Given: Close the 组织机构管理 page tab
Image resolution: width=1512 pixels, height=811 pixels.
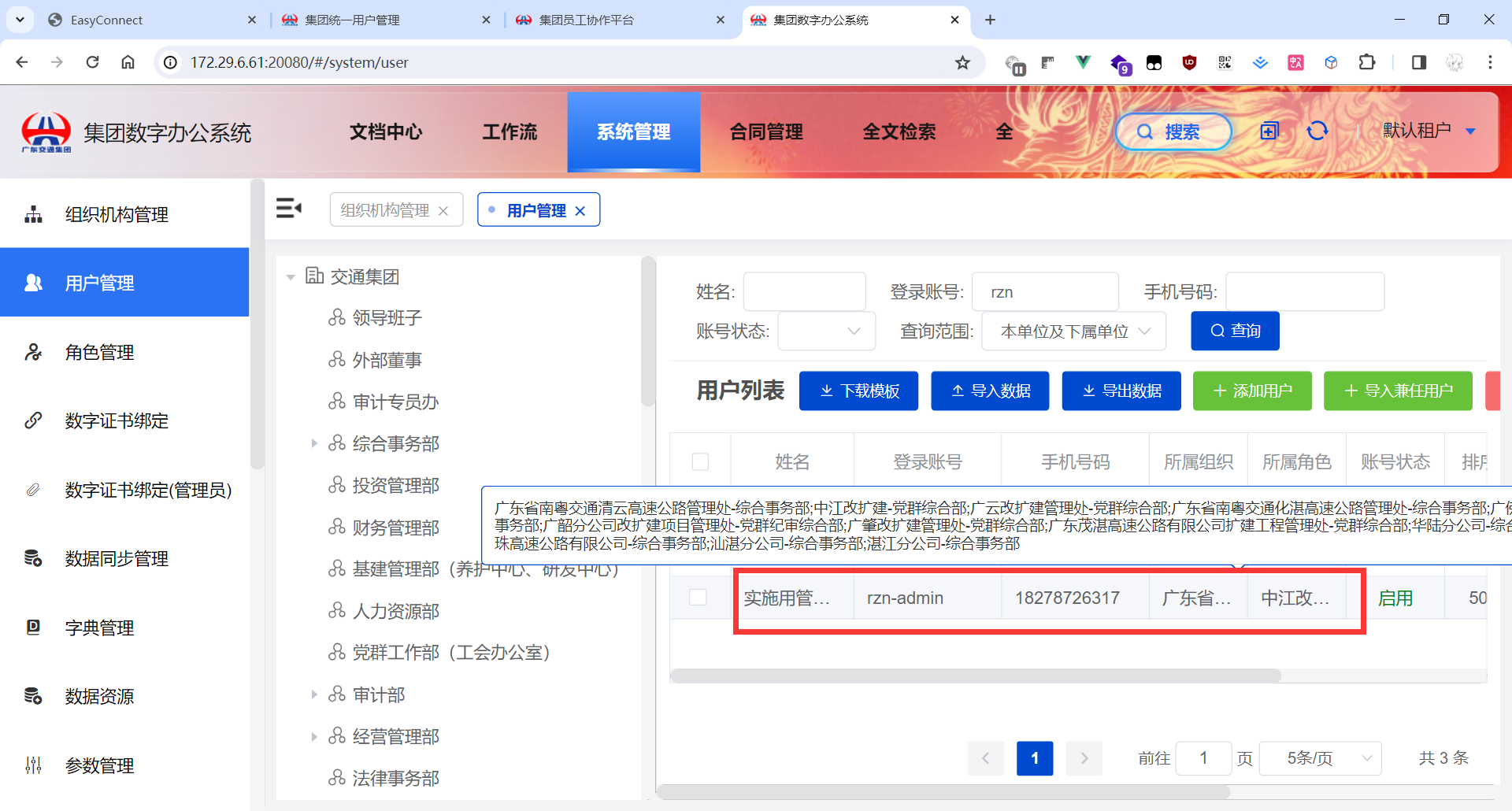Looking at the screenshot, I should (443, 211).
